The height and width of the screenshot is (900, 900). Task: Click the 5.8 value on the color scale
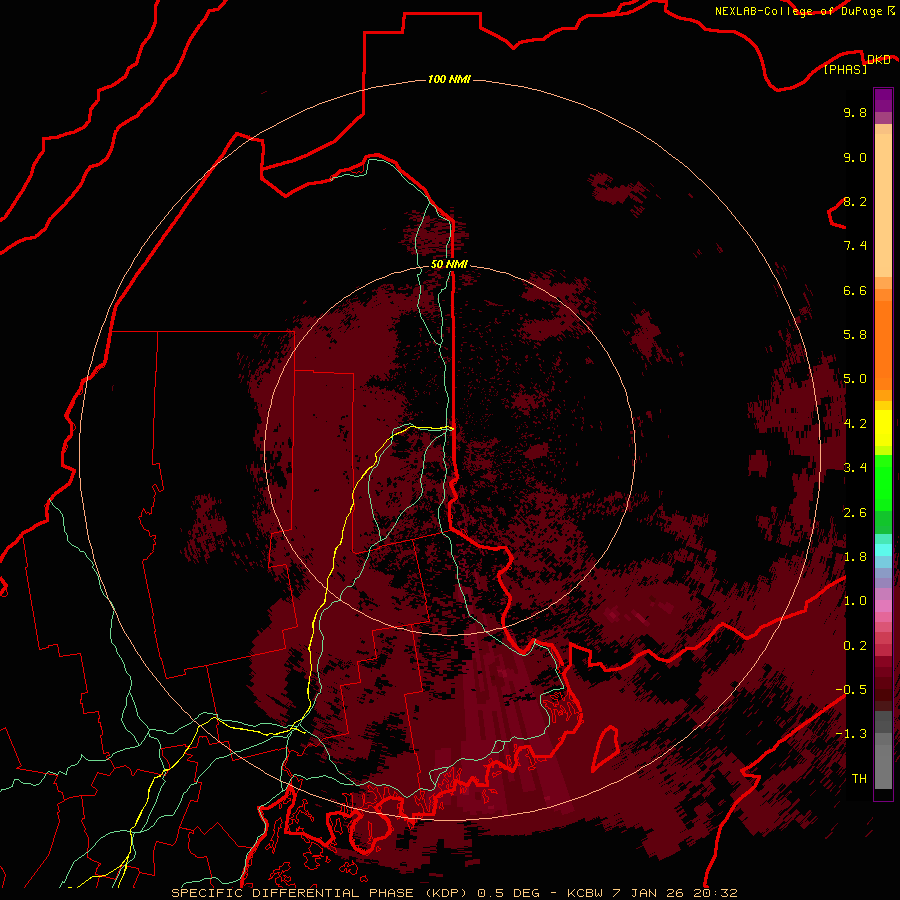[855, 335]
